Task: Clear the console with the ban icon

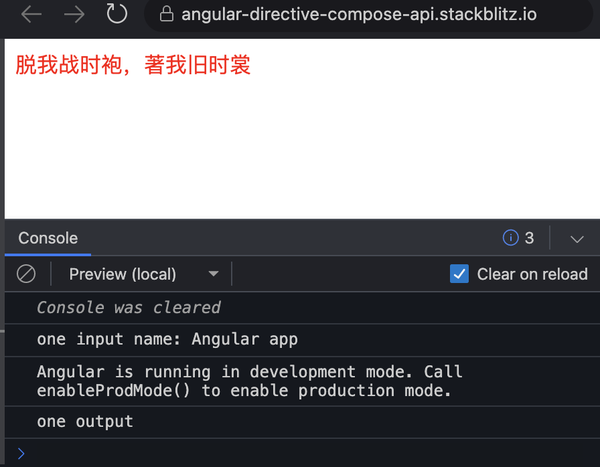Action: [26, 274]
